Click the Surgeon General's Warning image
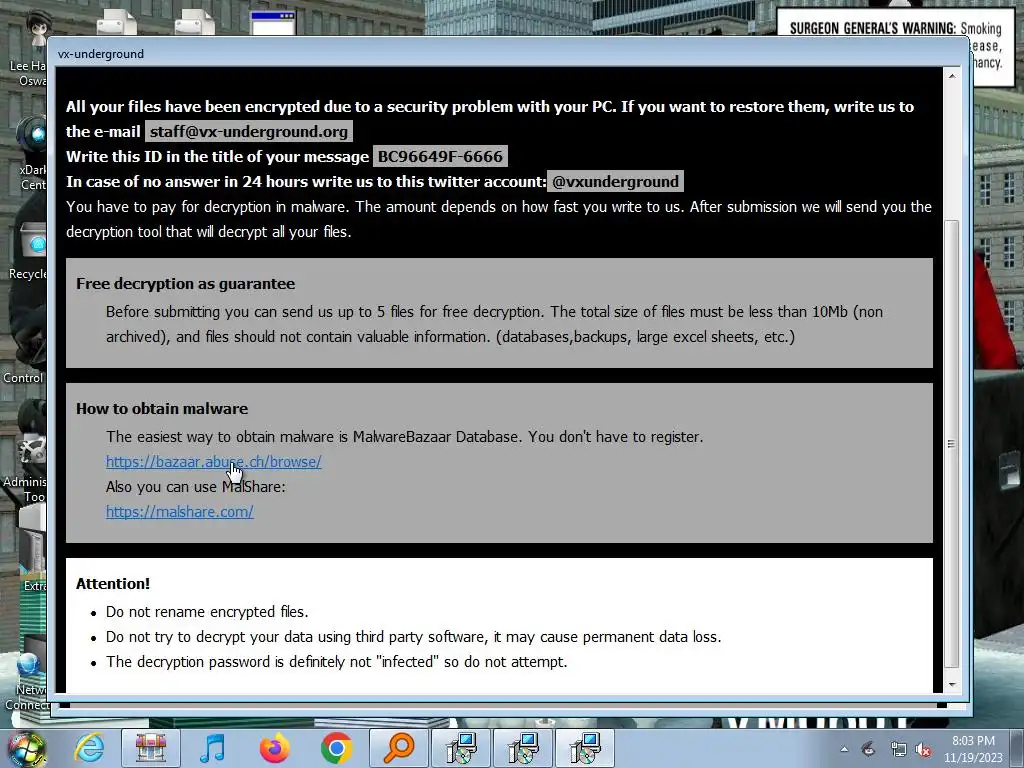This screenshot has width=1024, height=768. pyautogui.click(x=895, y=29)
